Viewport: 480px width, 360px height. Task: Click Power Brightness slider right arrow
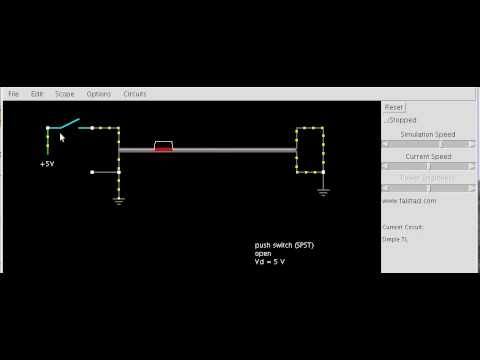pyautogui.click(x=471, y=188)
